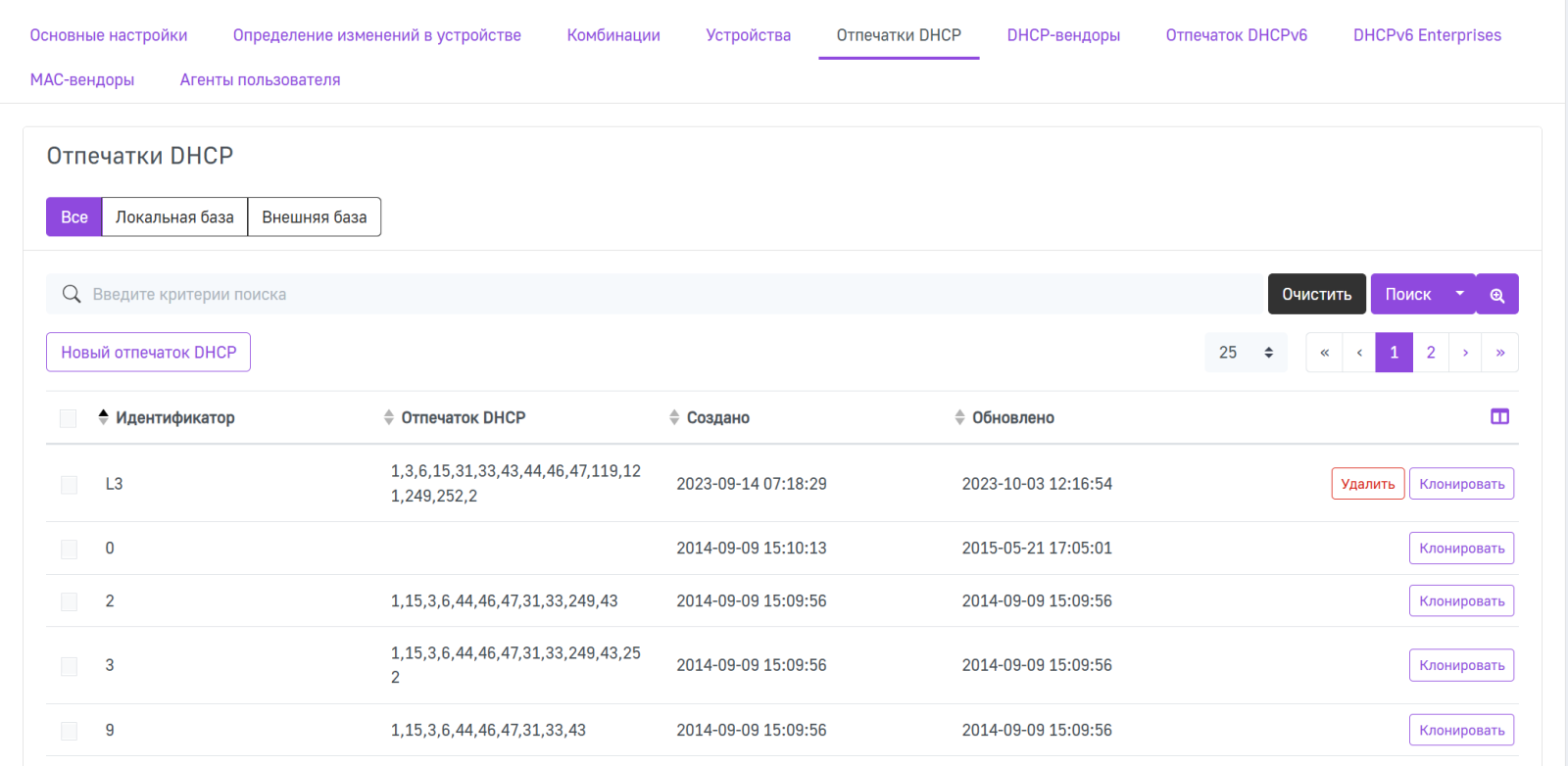This screenshot has height=766, width=1568.
Task: Go to the first page of results
Action: point(1324,353)
